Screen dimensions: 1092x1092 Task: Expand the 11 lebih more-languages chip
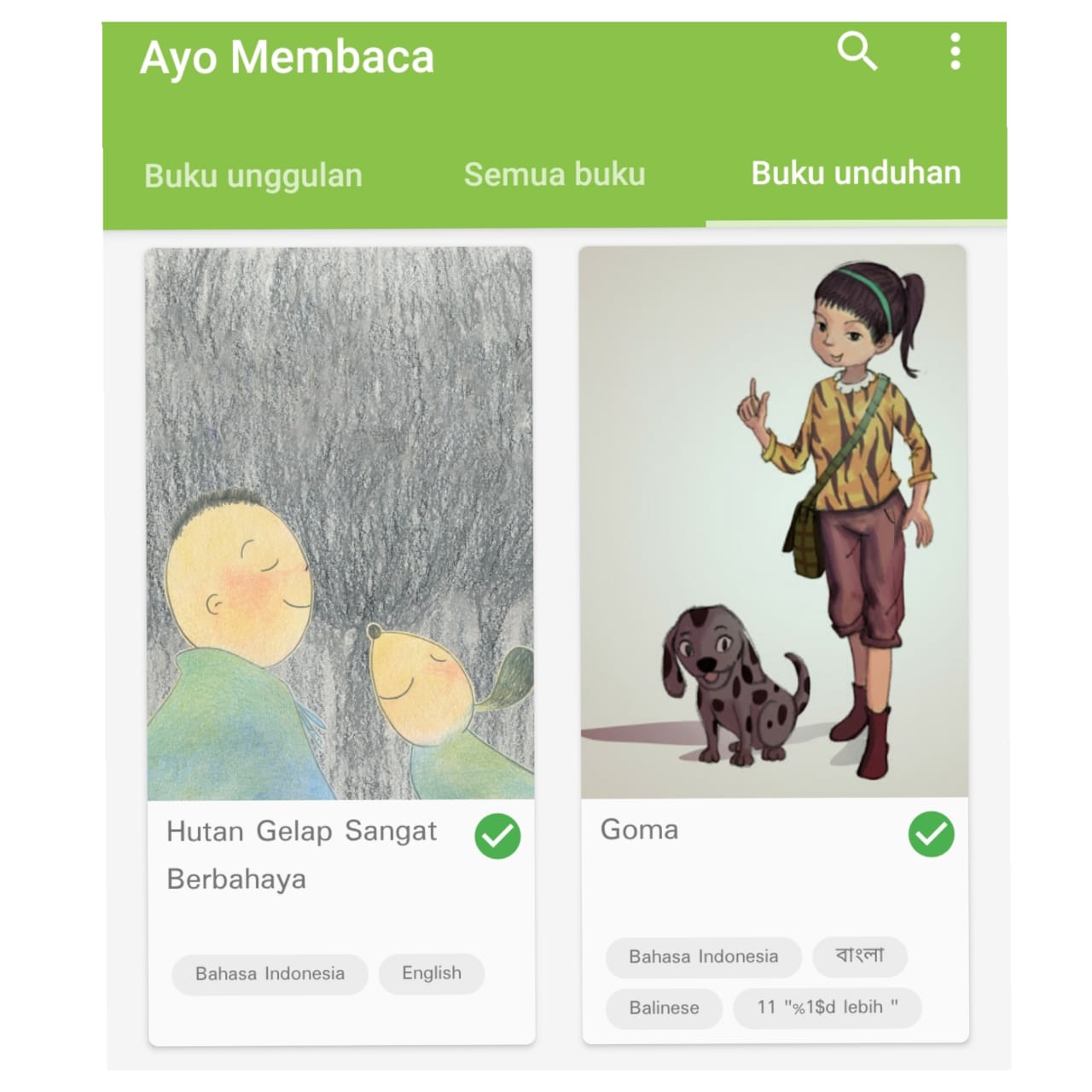828,1008
